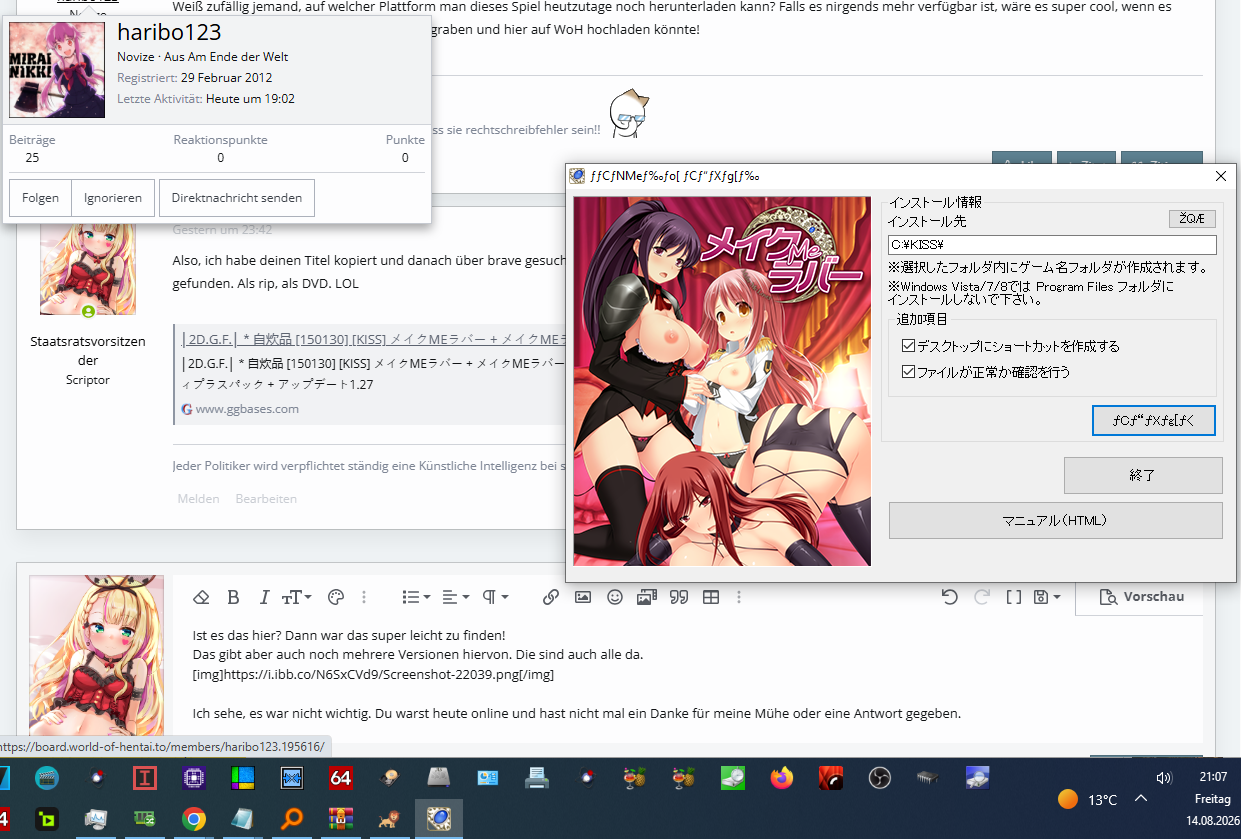Click the Reaktionspunkte 0 stat in popup
Viewport: 1241px width, 839px height.
click(x=220, y=149)
